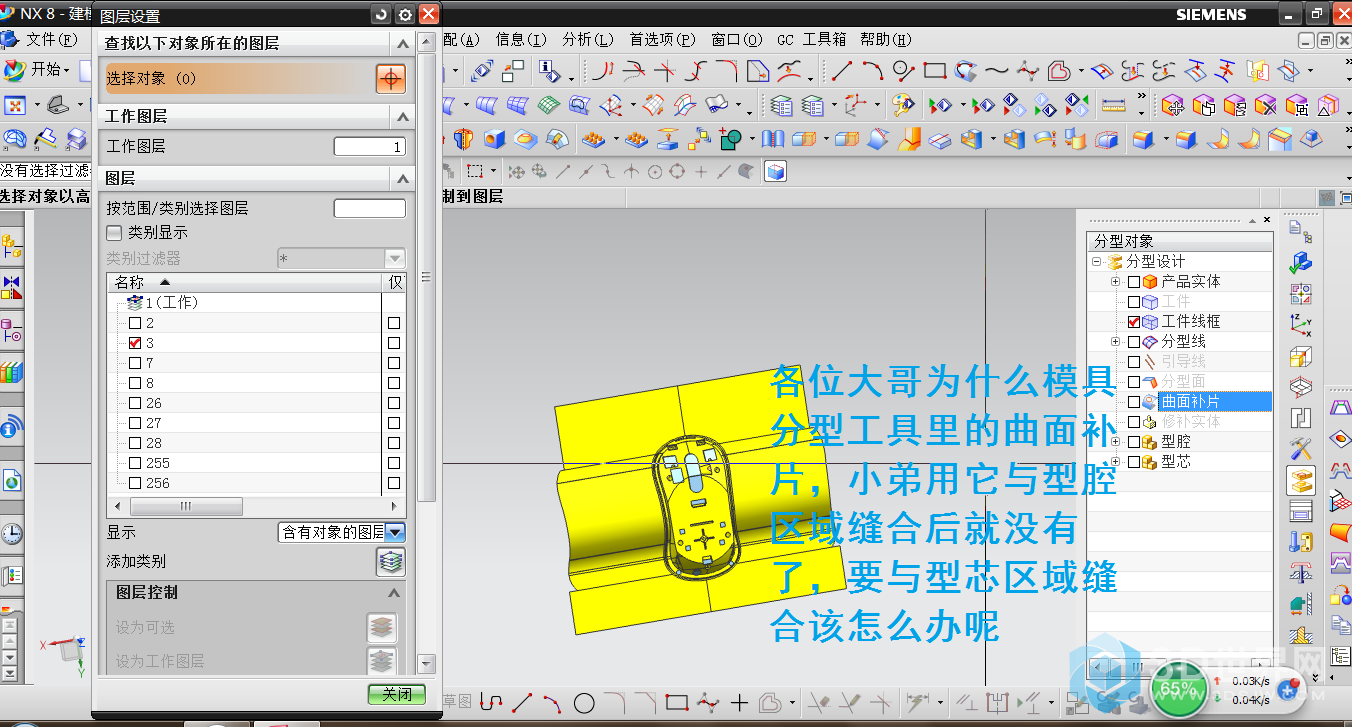Check the 分型线 checkbox
Viewport: 1352px width, 727px height.
[1133, 342]
